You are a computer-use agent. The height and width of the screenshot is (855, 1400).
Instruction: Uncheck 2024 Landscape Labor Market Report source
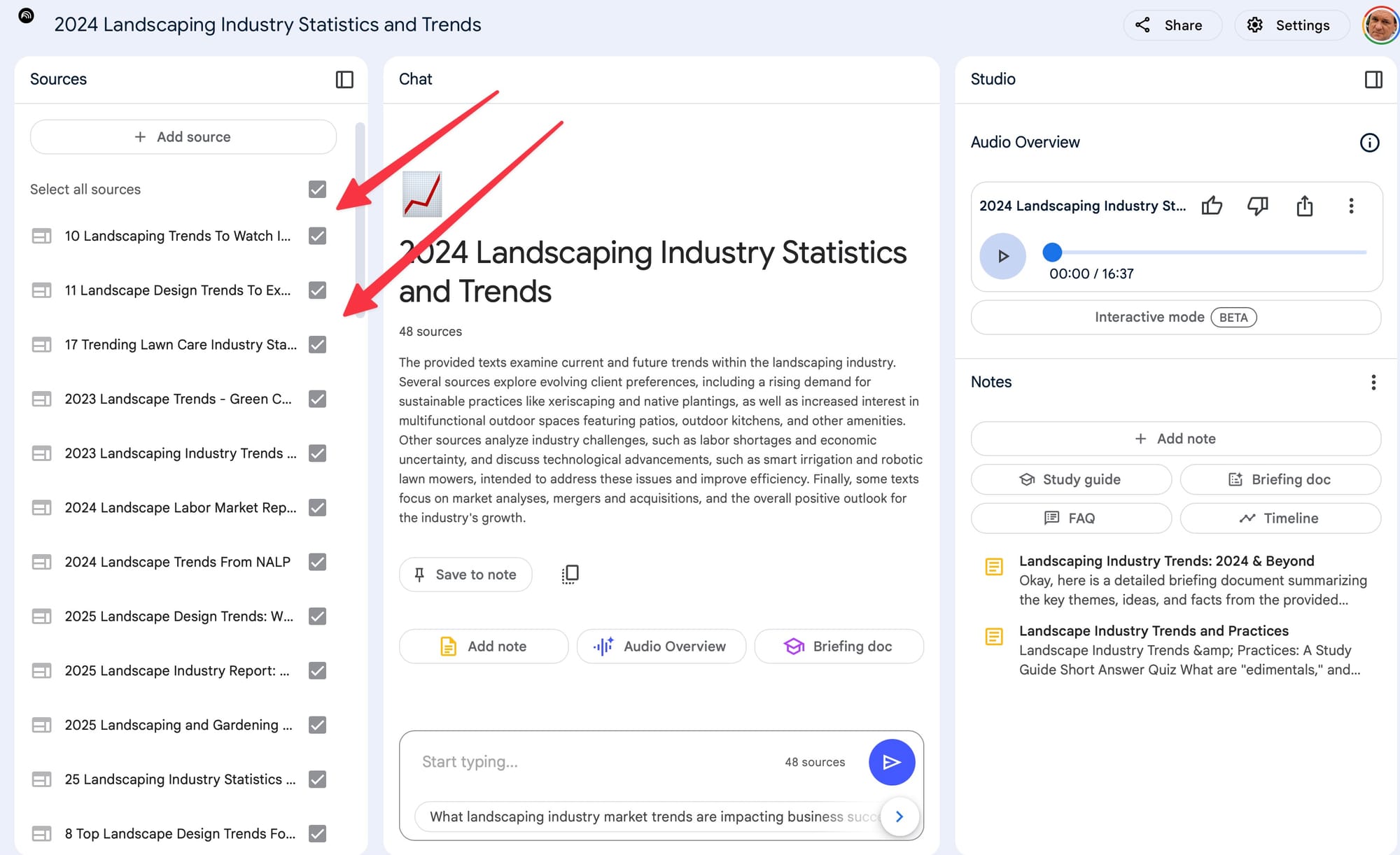317,508
